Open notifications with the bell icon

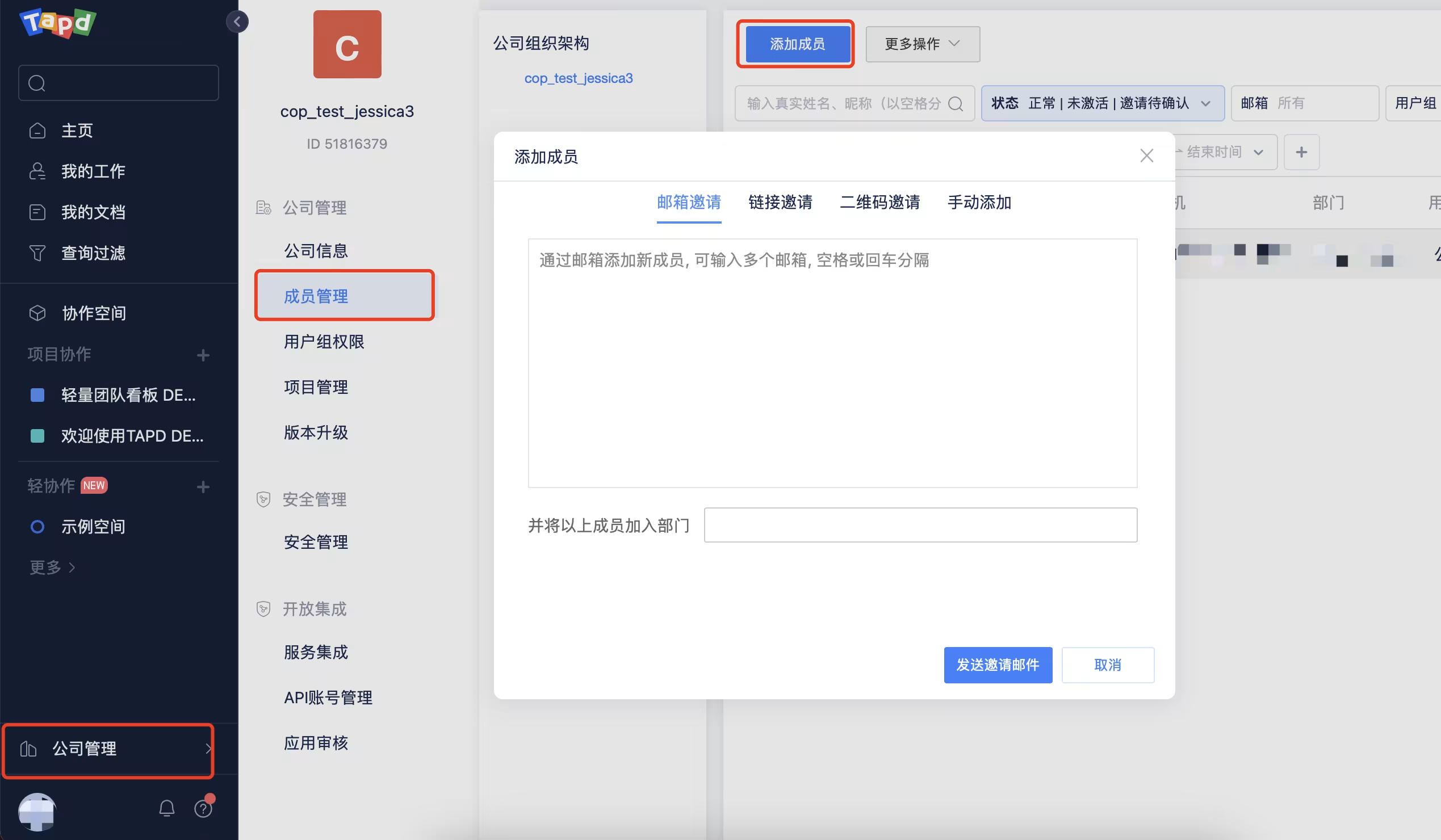166,809
